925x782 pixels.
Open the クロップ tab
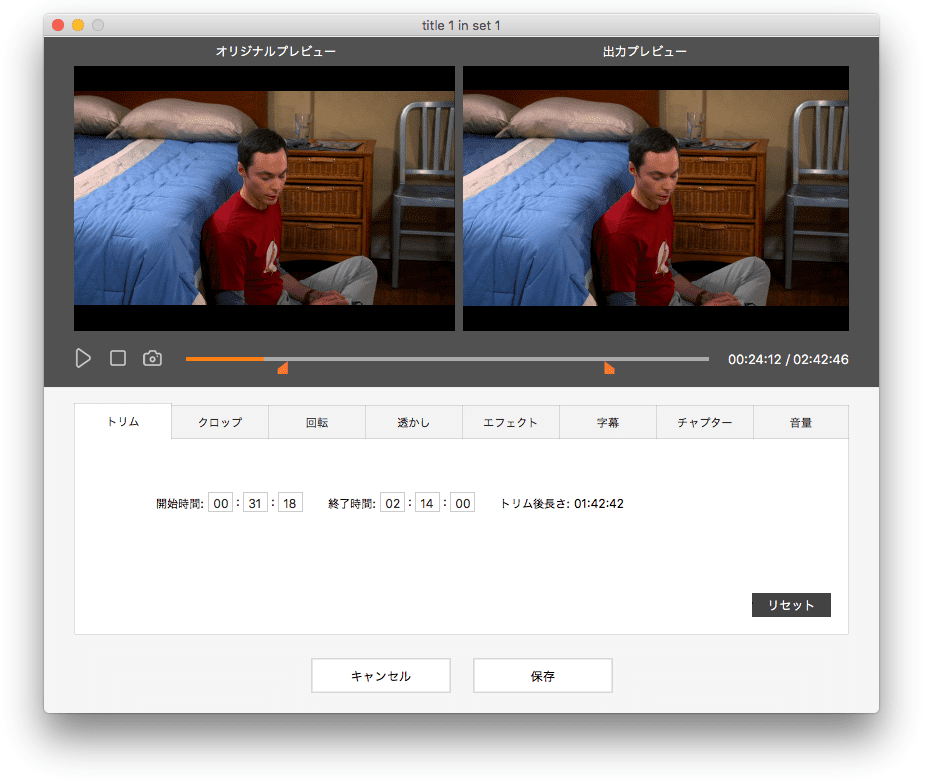(220, 422)
